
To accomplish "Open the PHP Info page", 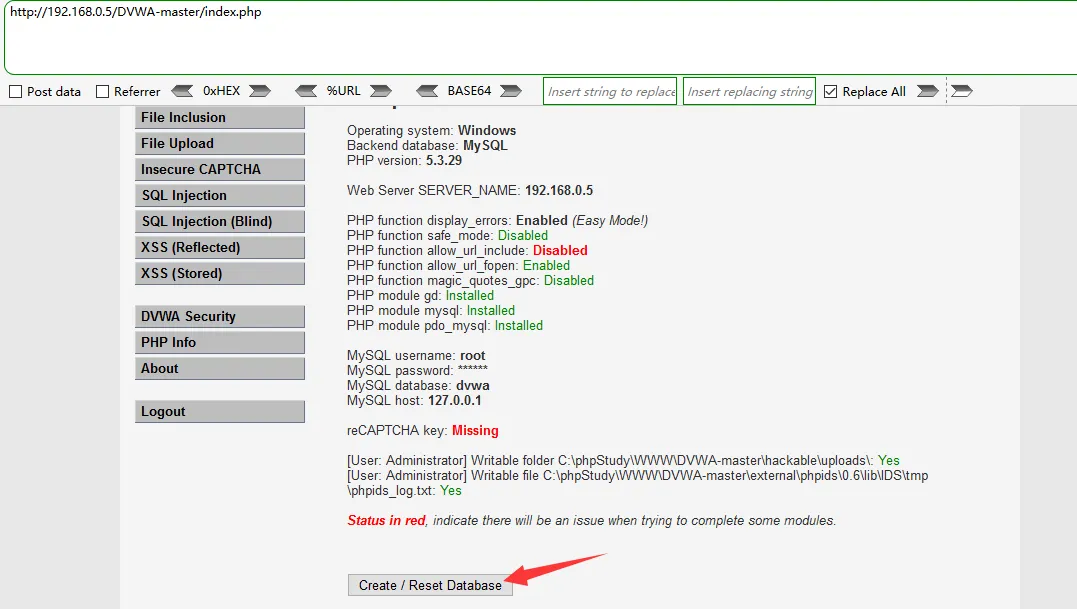I will pyautogui.click(x=220, y=343).
